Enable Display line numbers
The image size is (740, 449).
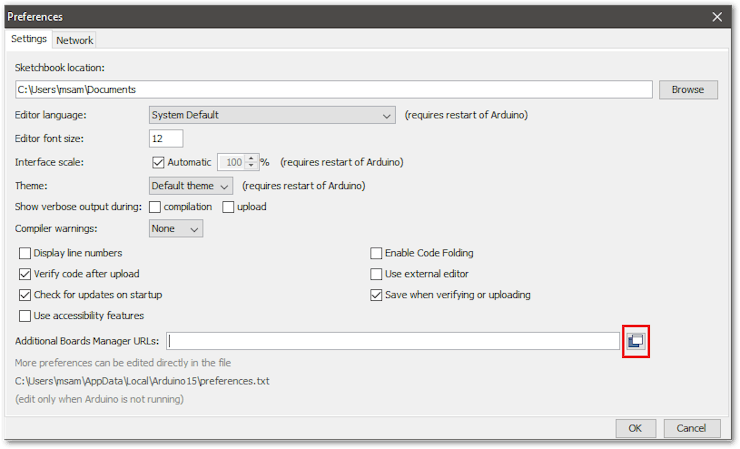pyautogui.click(x=25, y=254)
